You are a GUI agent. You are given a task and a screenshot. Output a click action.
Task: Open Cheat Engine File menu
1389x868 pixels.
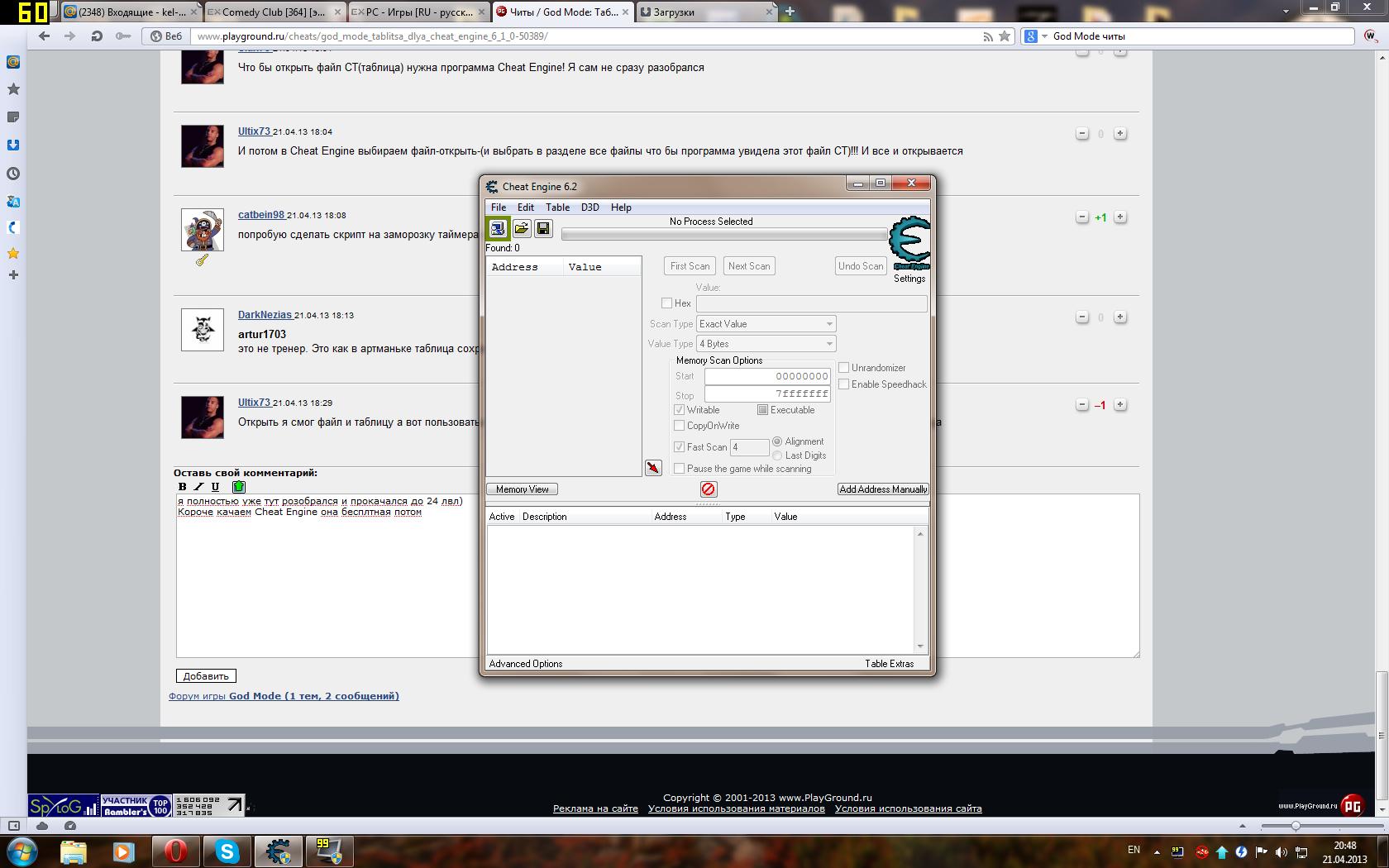(499, 207)
